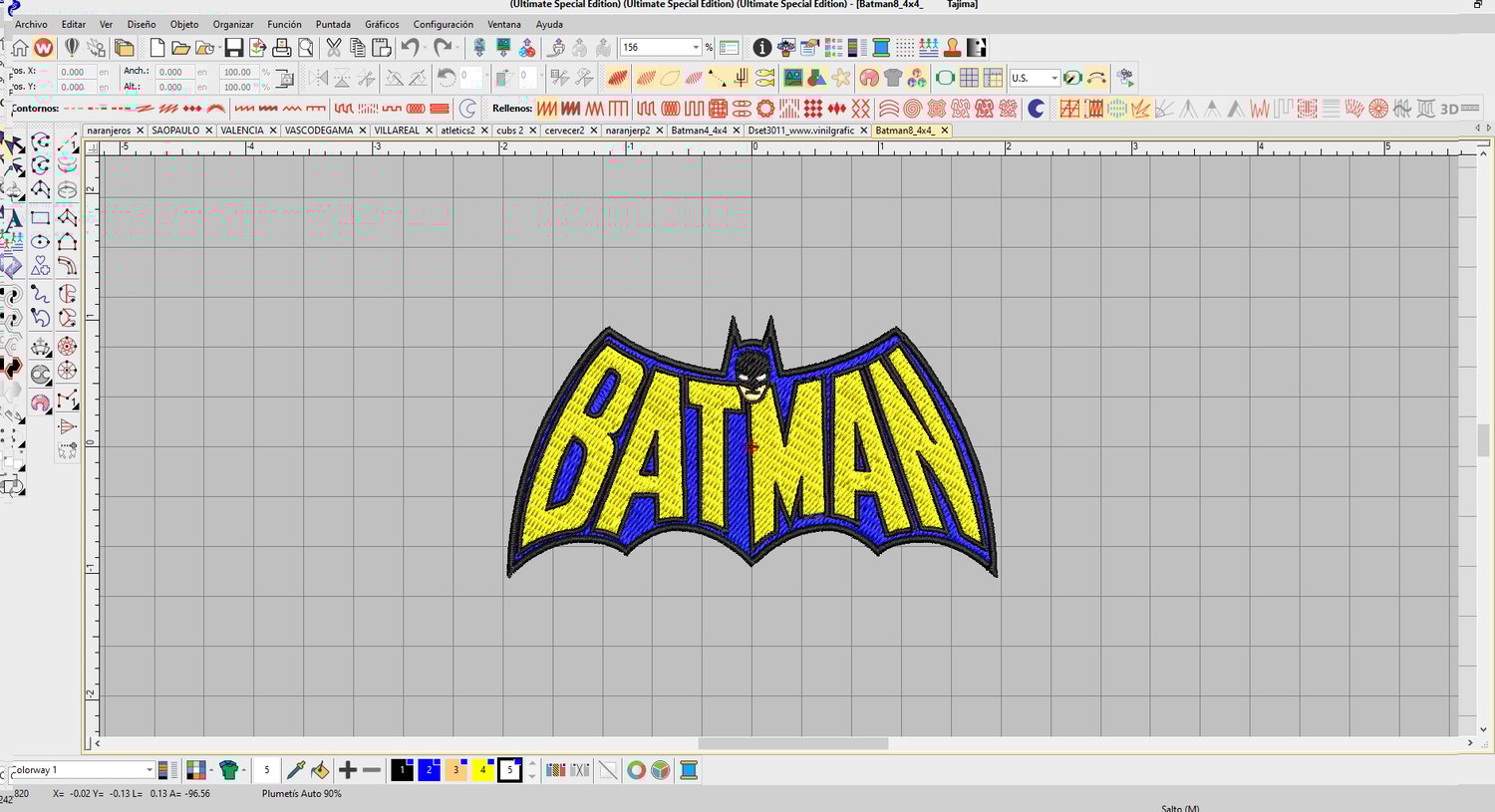The width and height of the screenshot is (1495, 812).
Task: Create a new blank design
Action: (157, 47)
